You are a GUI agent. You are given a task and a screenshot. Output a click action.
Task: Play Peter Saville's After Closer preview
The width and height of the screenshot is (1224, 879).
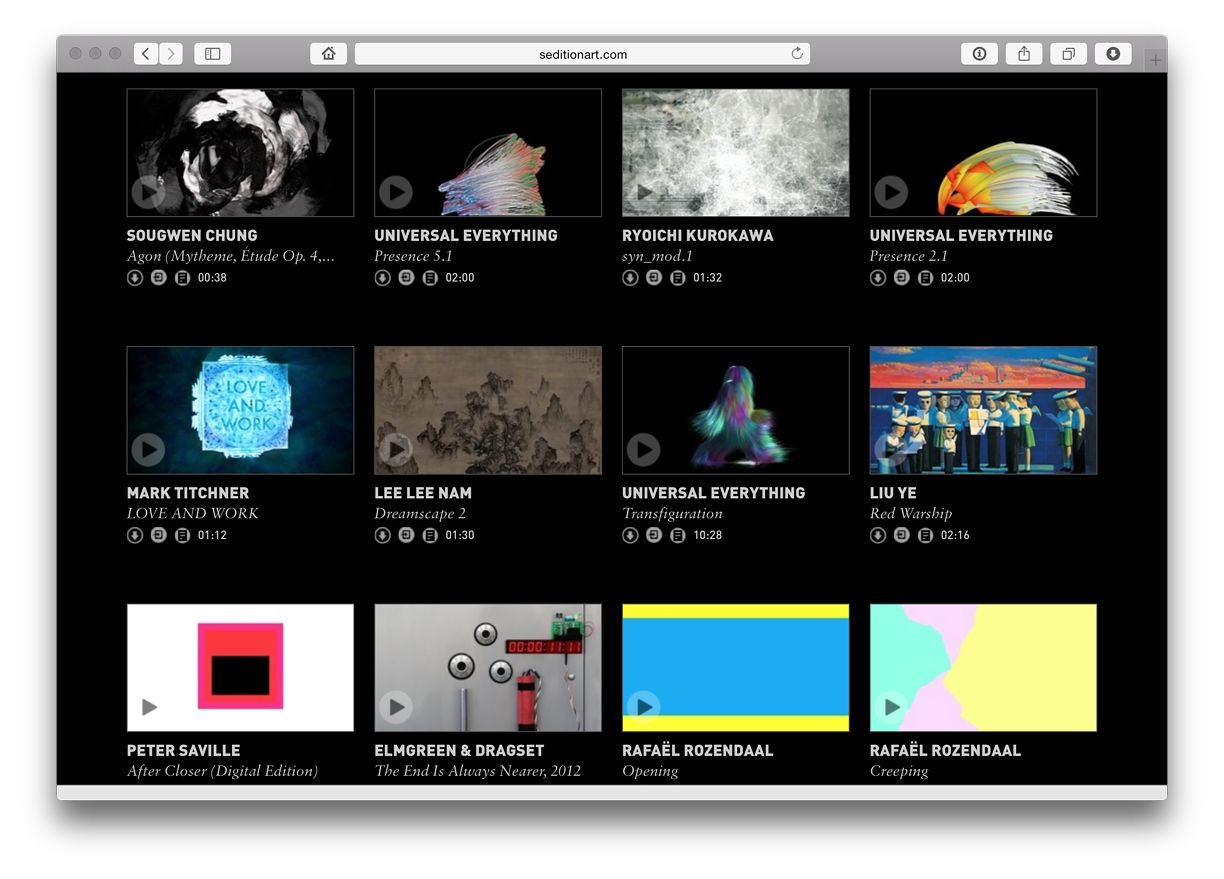[148, 707]
